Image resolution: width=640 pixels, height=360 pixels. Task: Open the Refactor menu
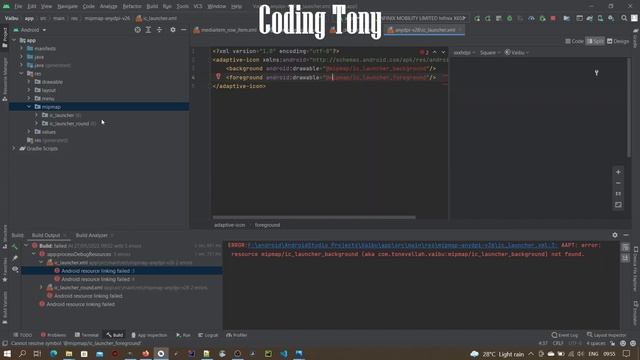coord(132,7)
